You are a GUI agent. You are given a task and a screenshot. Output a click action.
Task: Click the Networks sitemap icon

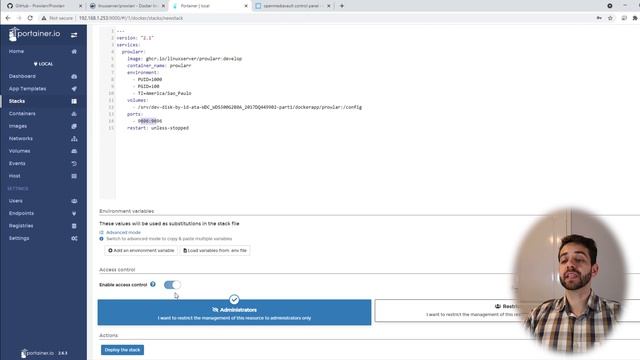coord(74,139)
